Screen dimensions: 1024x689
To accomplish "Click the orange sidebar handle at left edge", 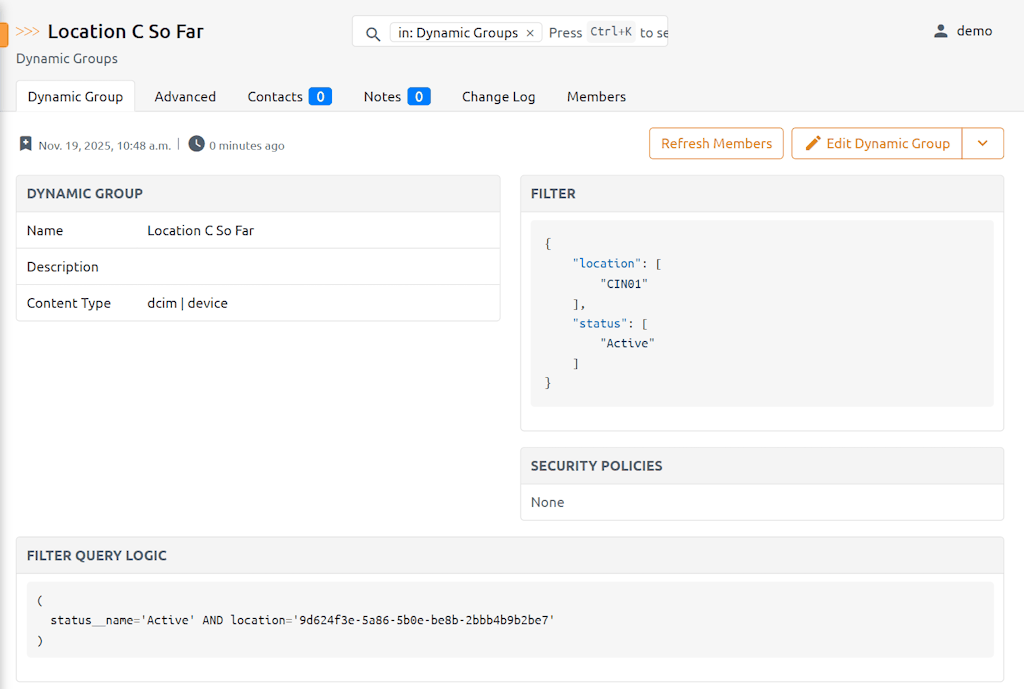I will (4, 35).
